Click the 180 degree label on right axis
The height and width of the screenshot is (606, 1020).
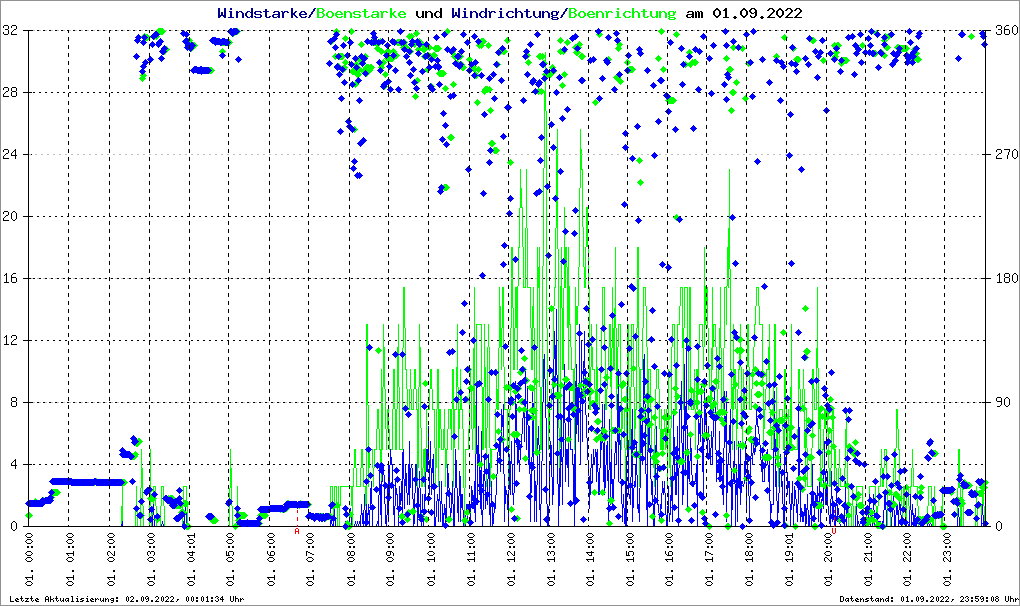pyautogui.click(x=1005, y=279)
